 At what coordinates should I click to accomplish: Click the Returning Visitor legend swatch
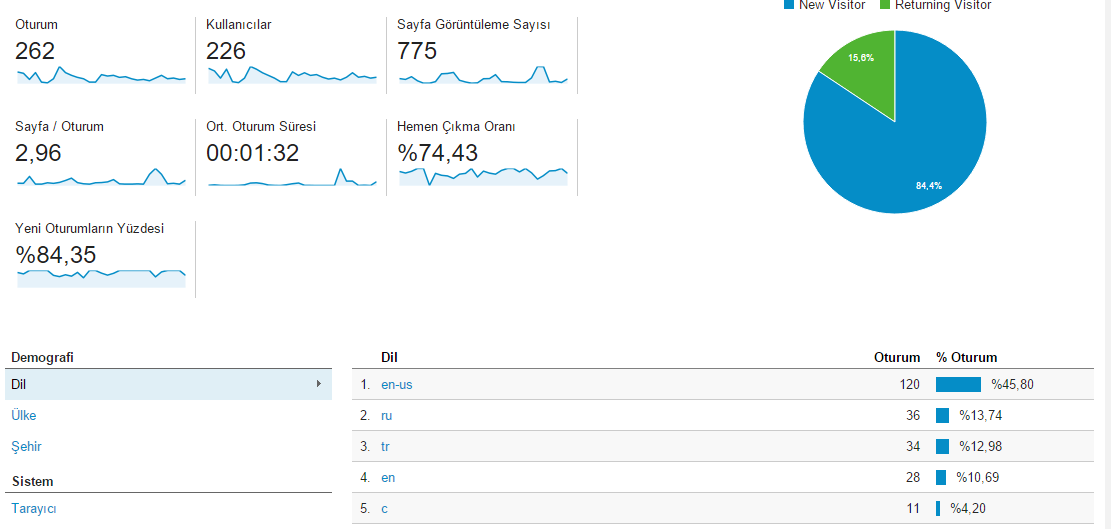coord(885,5)
